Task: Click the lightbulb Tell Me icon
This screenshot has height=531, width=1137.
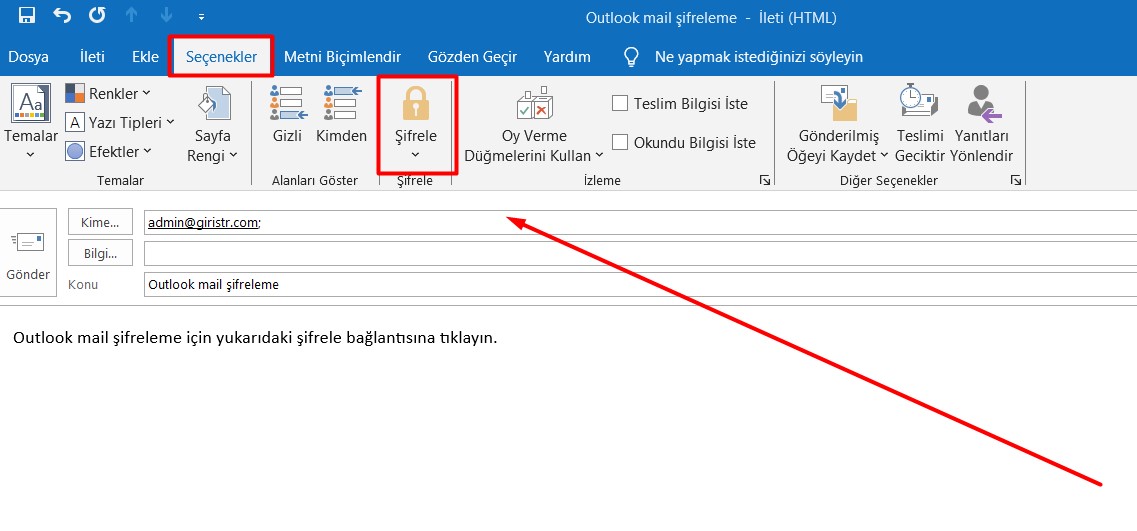Action: pyautogui.click(x=632, y=57)
